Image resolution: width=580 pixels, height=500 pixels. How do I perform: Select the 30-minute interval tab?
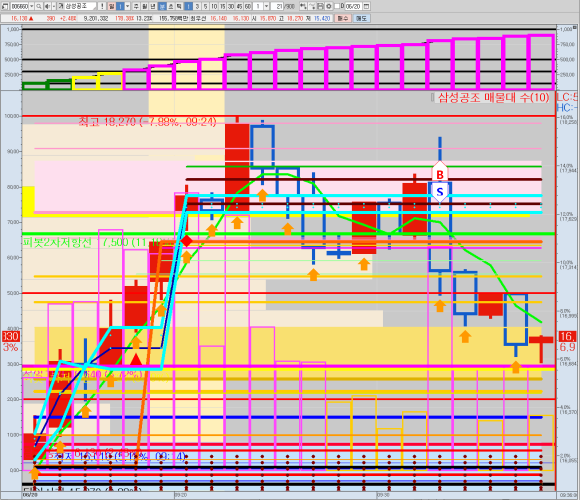pos(231,6)
